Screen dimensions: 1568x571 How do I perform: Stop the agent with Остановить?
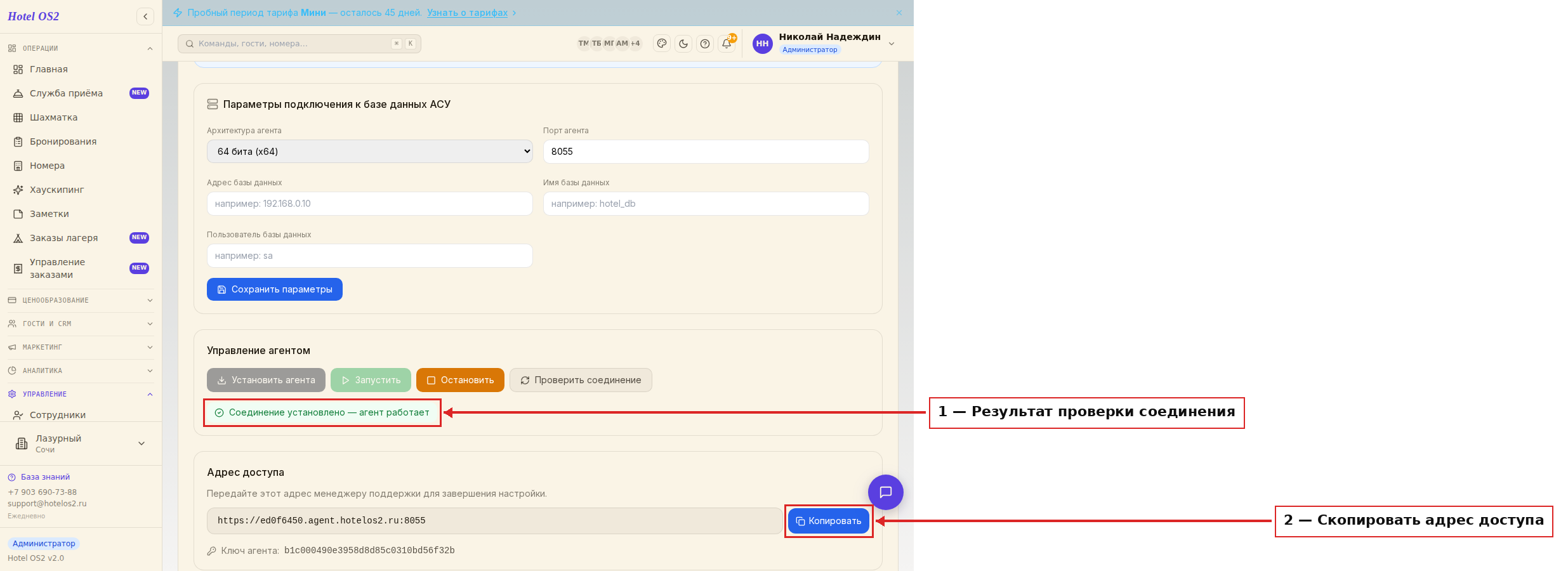(x=460, y=380)
